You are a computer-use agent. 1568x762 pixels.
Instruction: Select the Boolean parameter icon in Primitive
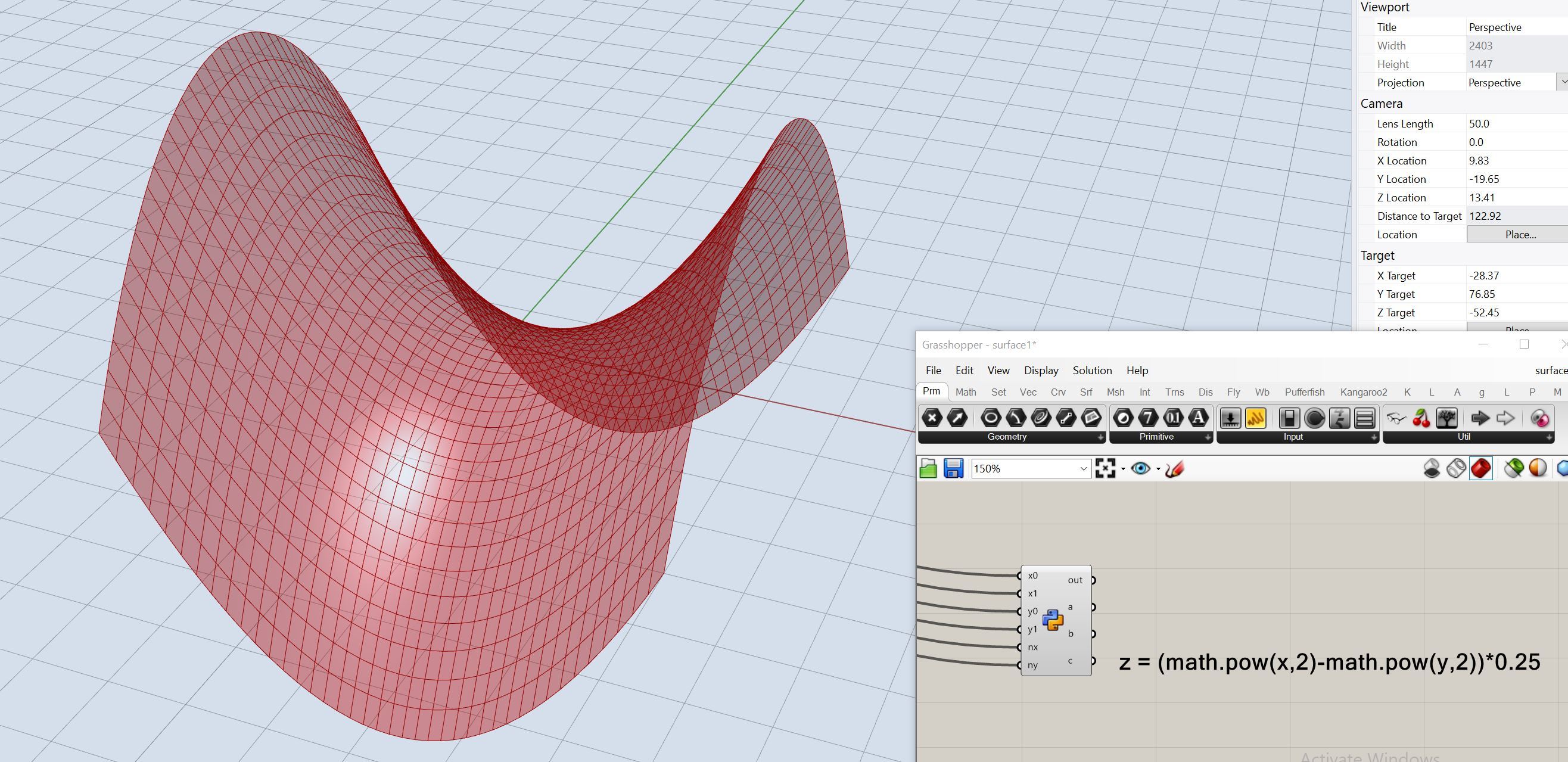click(x=1123, y=418)
